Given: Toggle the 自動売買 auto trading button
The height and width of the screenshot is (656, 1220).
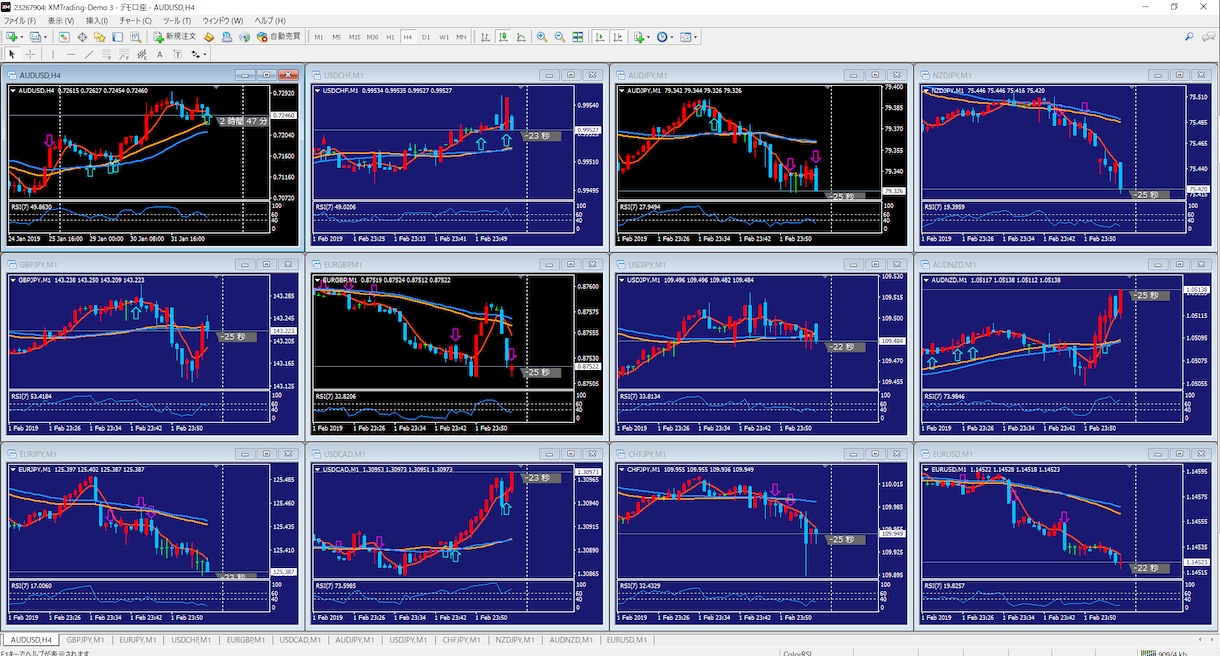Looking at the screenshot, I should pos(278,37).
